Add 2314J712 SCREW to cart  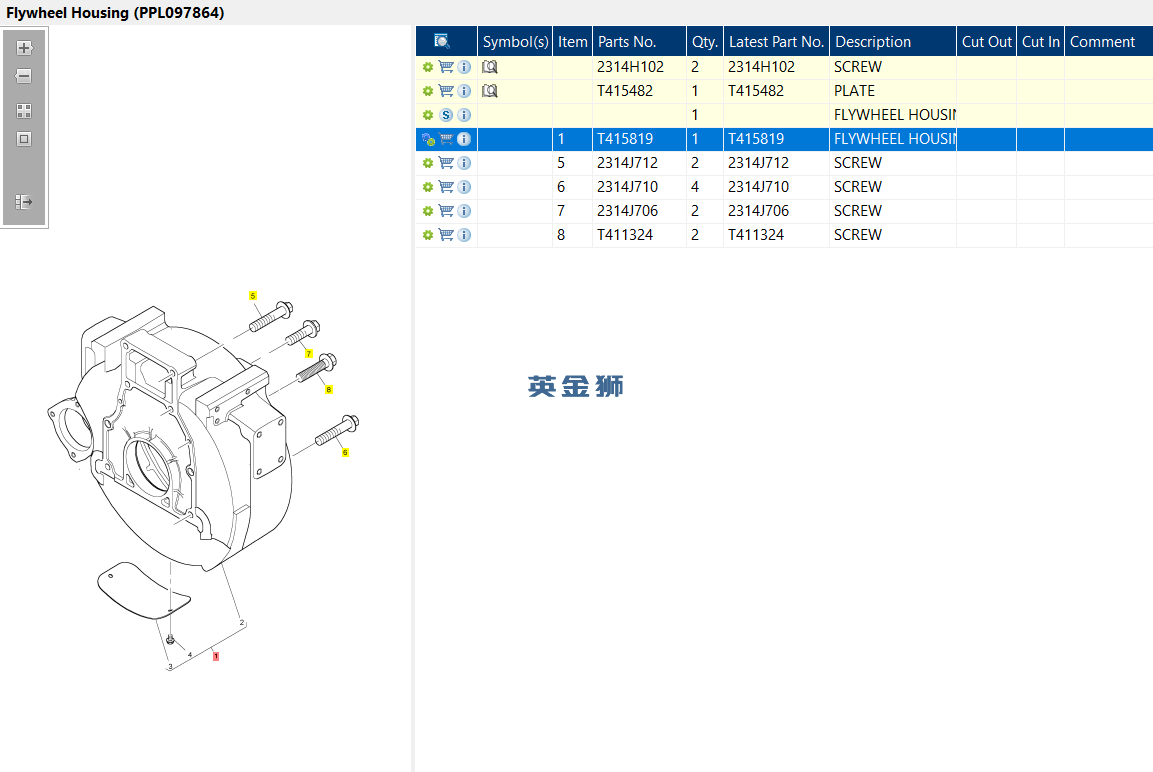tap(446, 163)
